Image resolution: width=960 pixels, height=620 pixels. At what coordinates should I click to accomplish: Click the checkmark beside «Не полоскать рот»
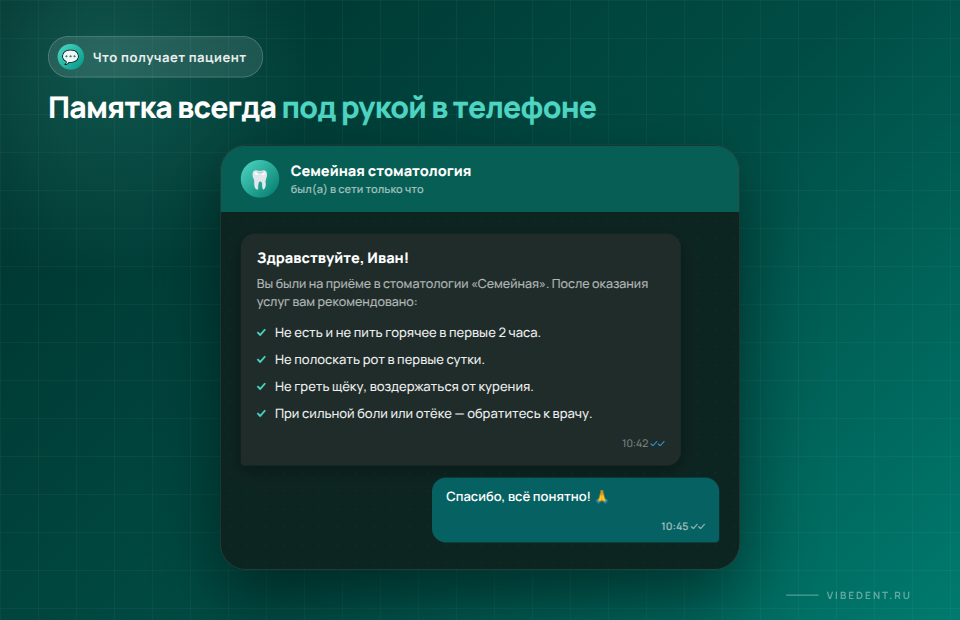(261, 359)
